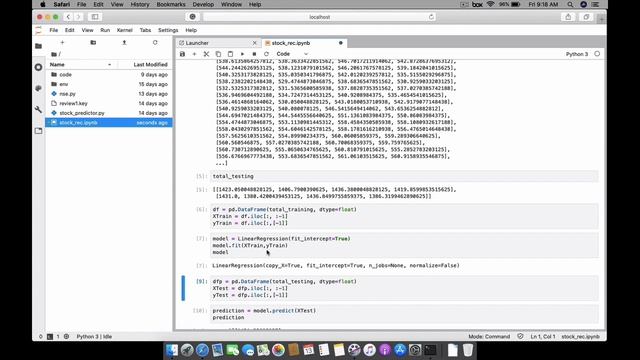The image size is (640, 360).
Task: Interrupt the kernel with the stop icon
Action: tap(254, 54)
